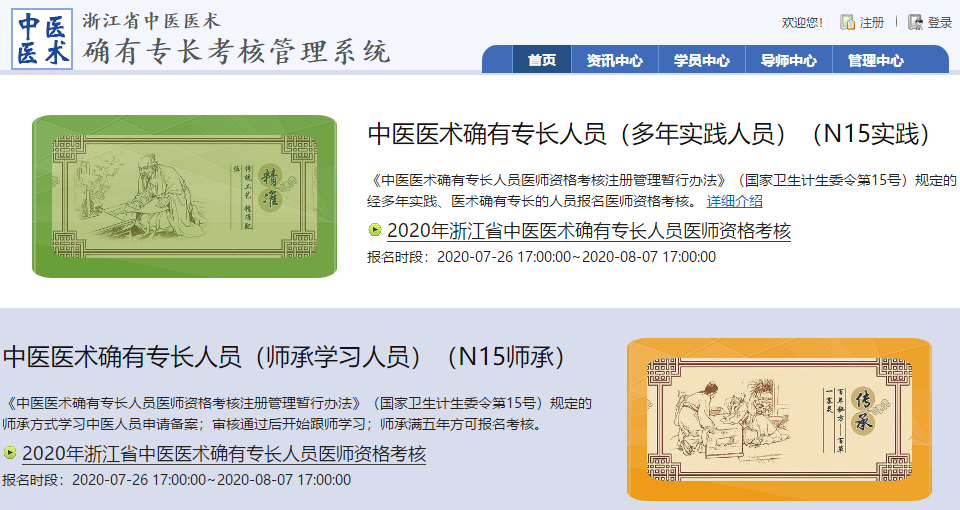
Task: Click the 注册 register icon
Action: (847, 23)
